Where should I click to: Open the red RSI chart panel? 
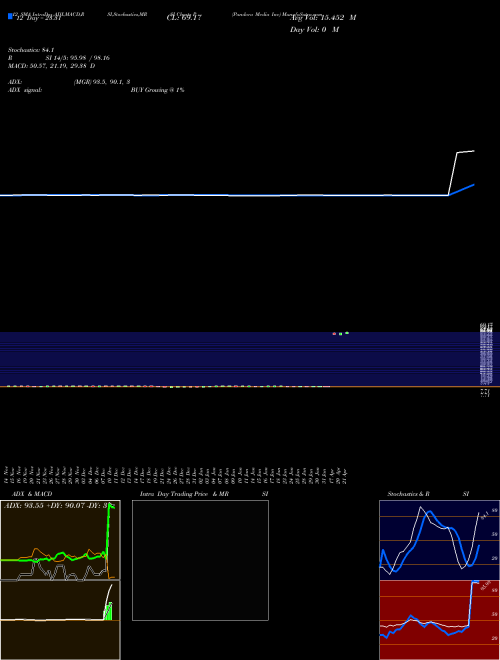(439, 620)
